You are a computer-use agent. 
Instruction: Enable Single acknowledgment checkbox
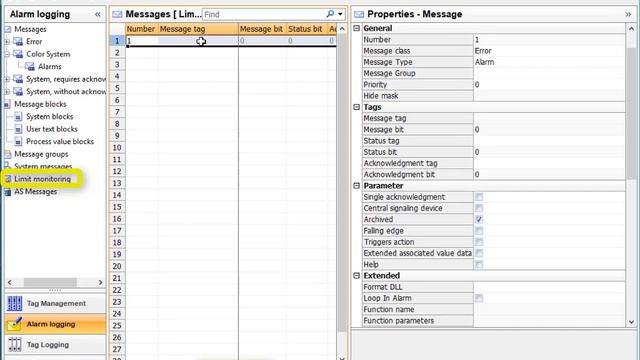[479, 197]
